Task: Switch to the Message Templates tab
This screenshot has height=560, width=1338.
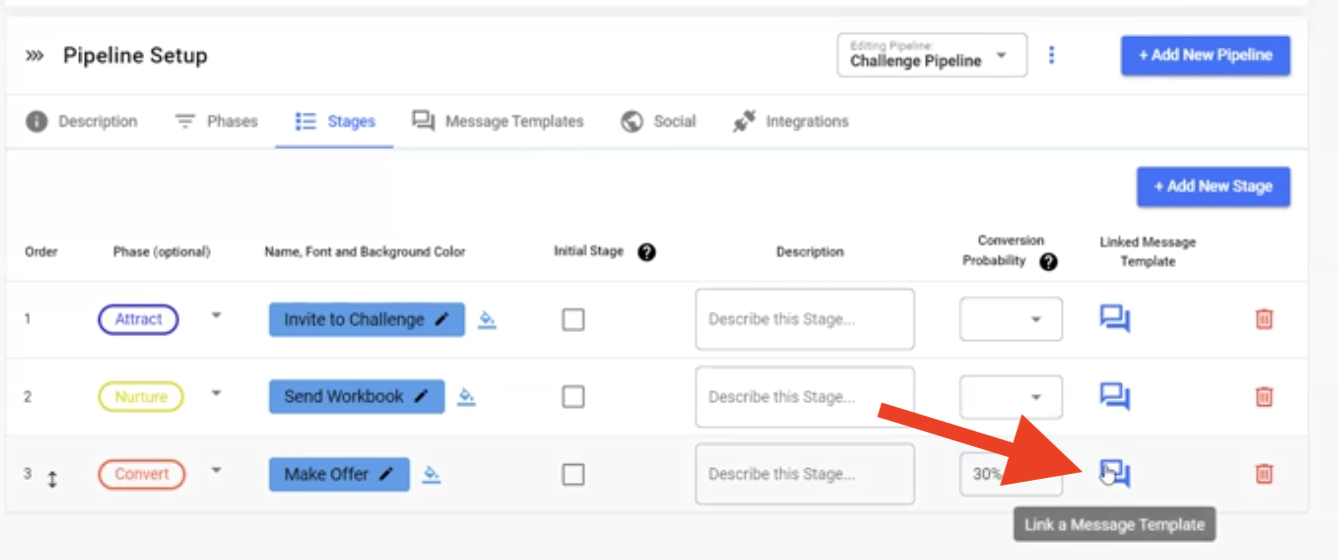Action: click(x=498, y=121)
